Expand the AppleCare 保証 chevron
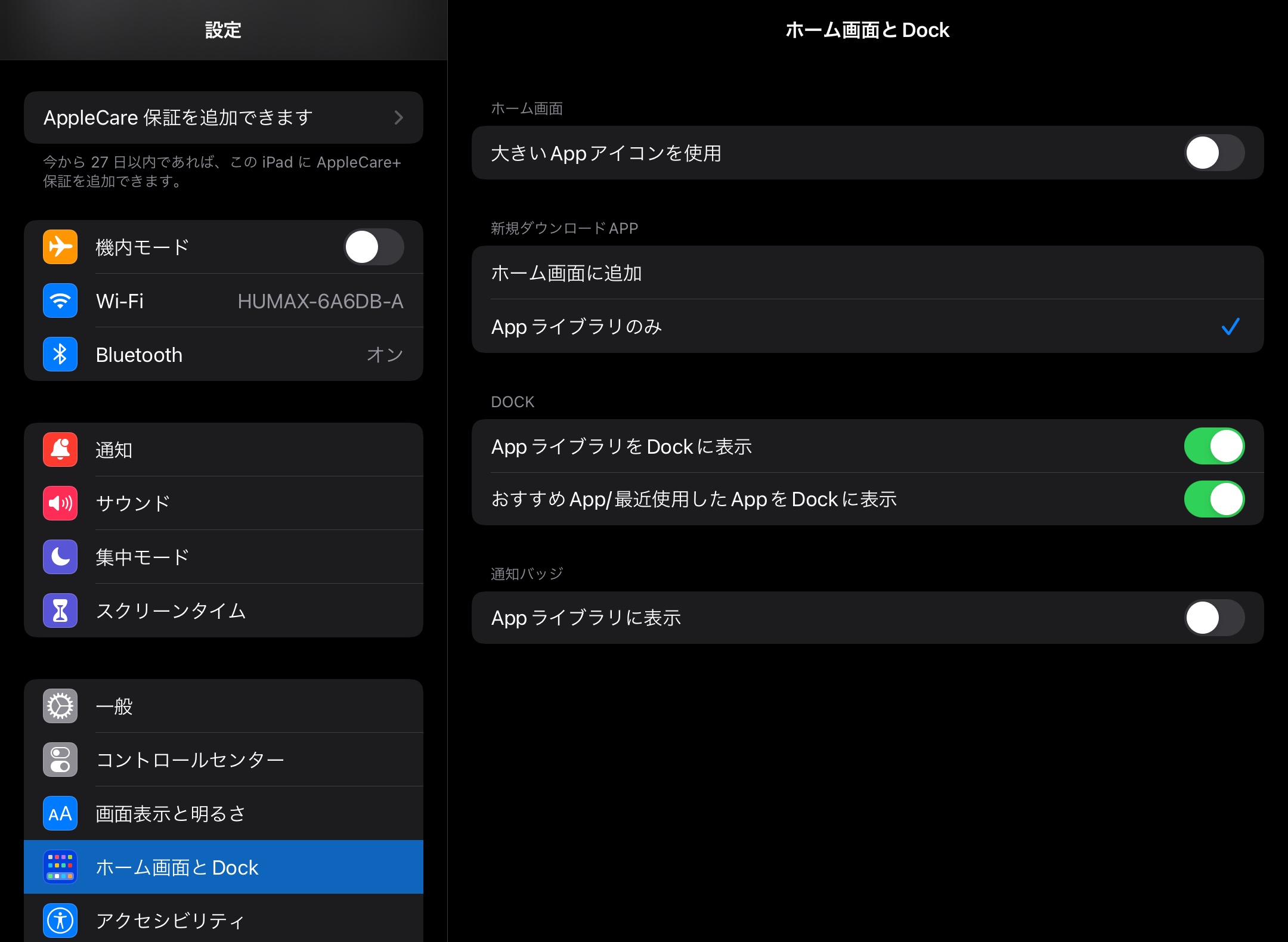This screenshot has height=942, width=1288. 398,117
